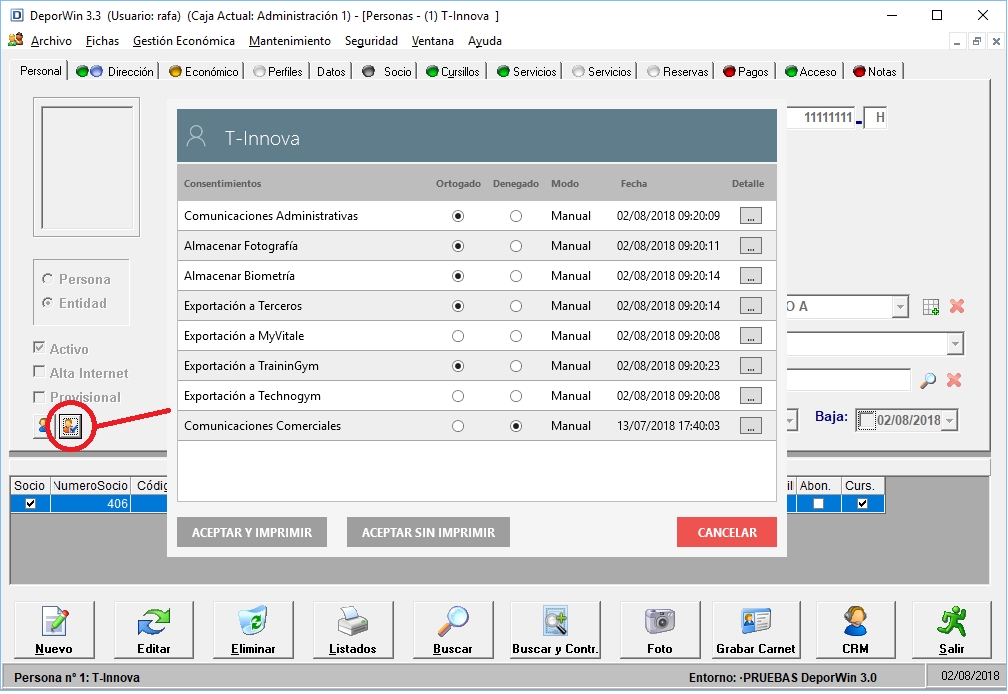
Task: Open detail for Exportación a MyVitale
Action: tap(750, 336)
